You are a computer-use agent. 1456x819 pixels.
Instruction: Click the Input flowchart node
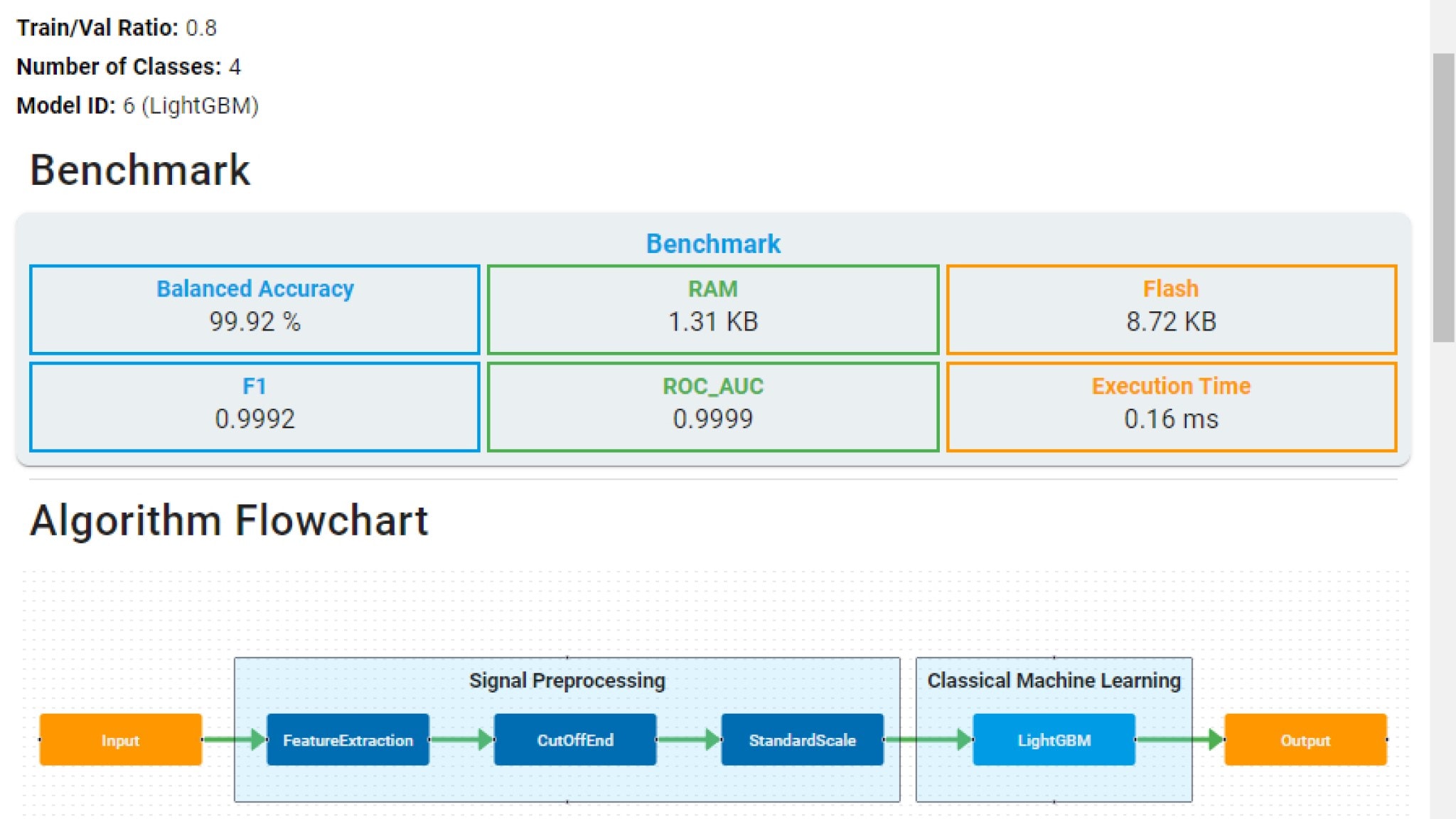120,739
